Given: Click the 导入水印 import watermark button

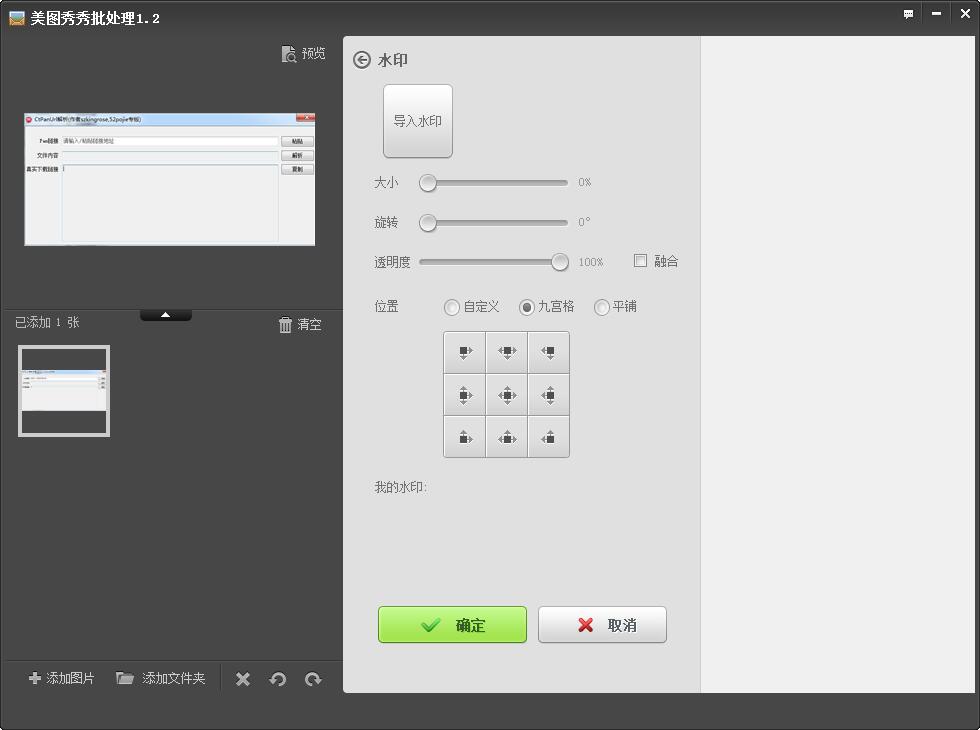Looking at the screenshot, I should tap(417, 121).
